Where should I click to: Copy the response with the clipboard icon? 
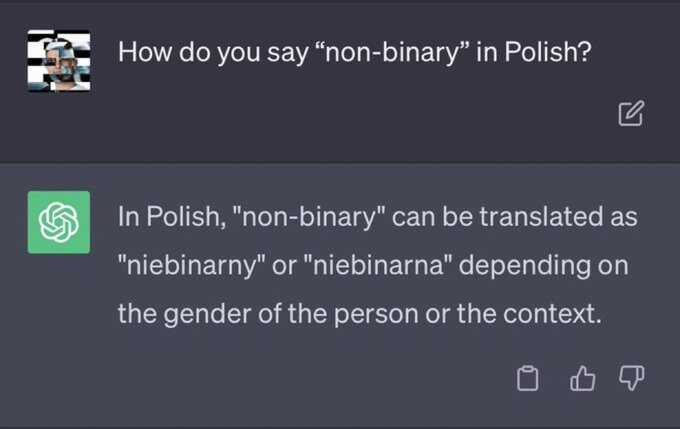tap(528, 378)
